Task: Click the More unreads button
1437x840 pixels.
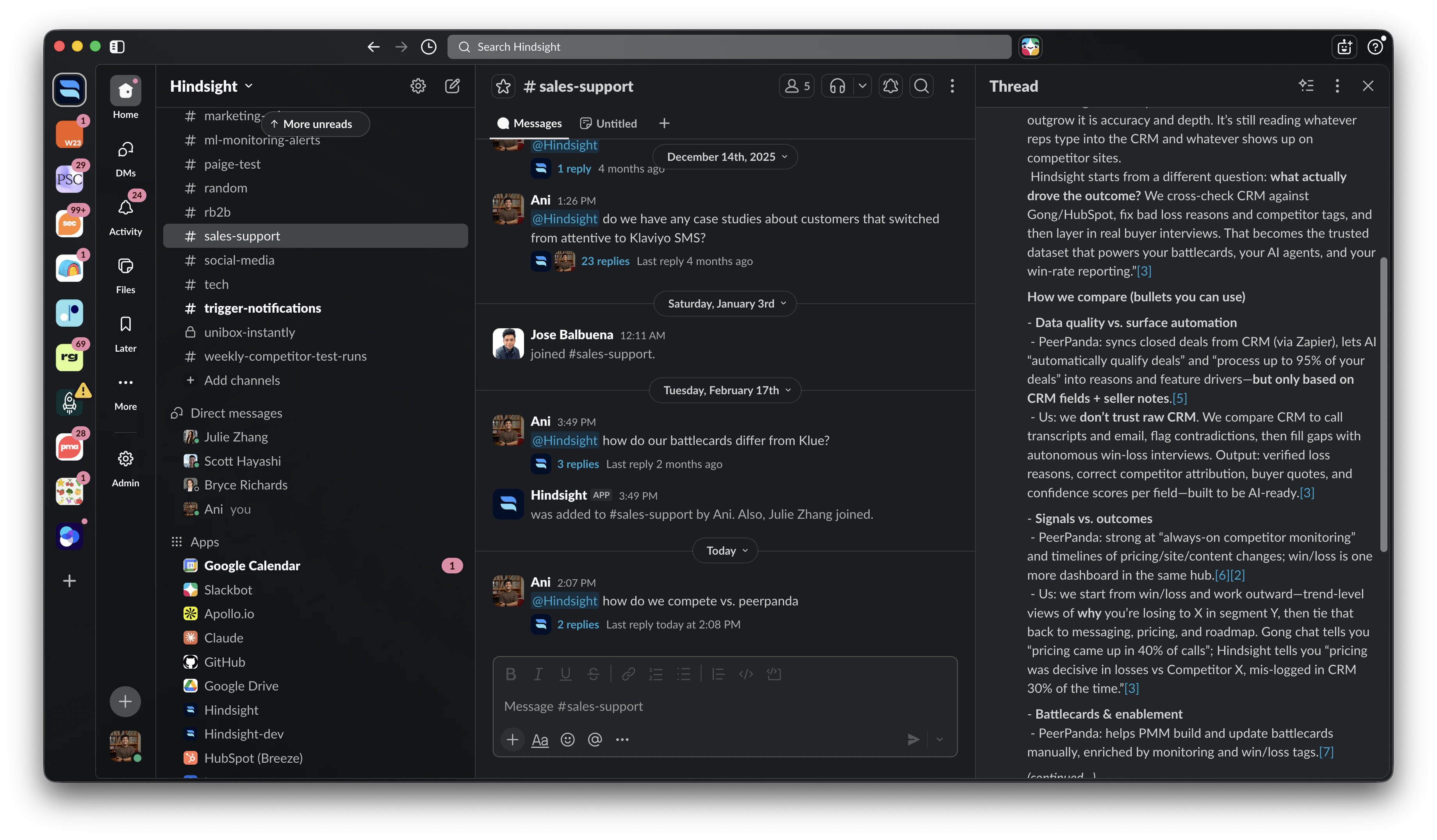Action: point(314,124)
